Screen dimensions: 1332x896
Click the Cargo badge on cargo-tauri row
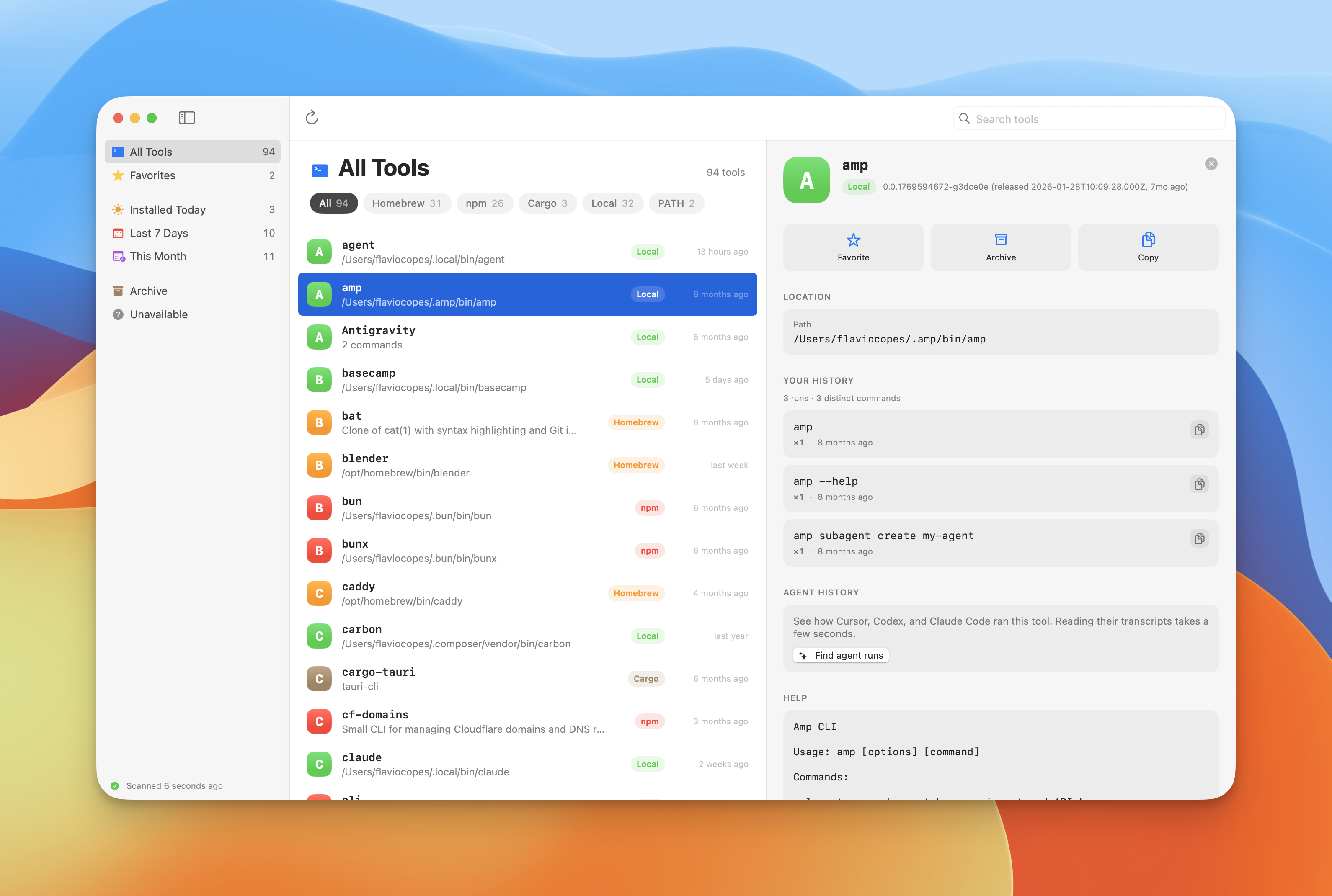(x=646, y=679)
